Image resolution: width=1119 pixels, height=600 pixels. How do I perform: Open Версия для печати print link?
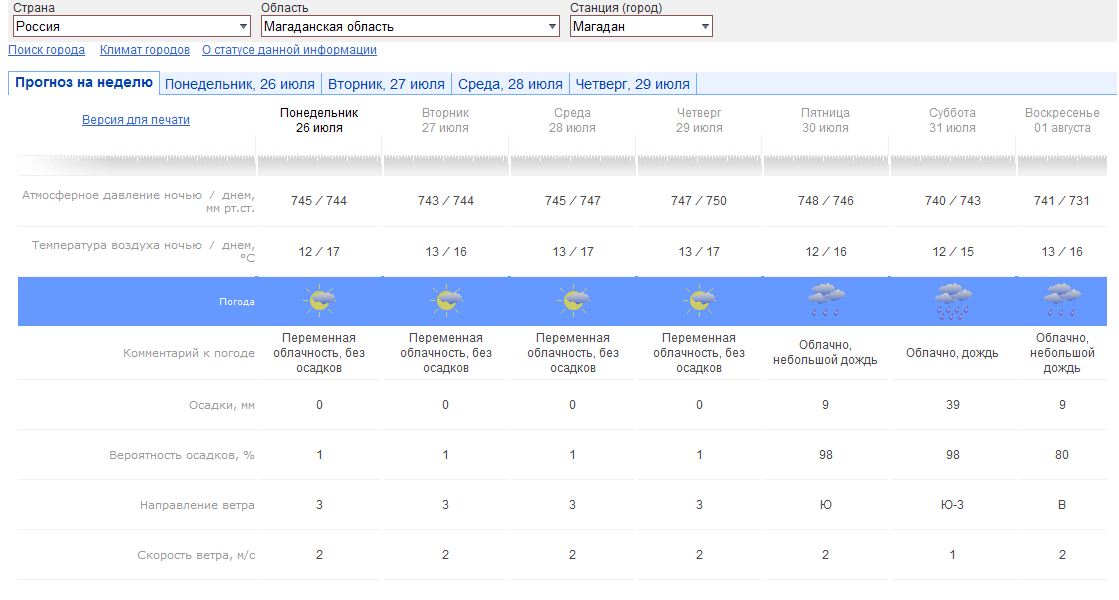[x=136, y=120]
